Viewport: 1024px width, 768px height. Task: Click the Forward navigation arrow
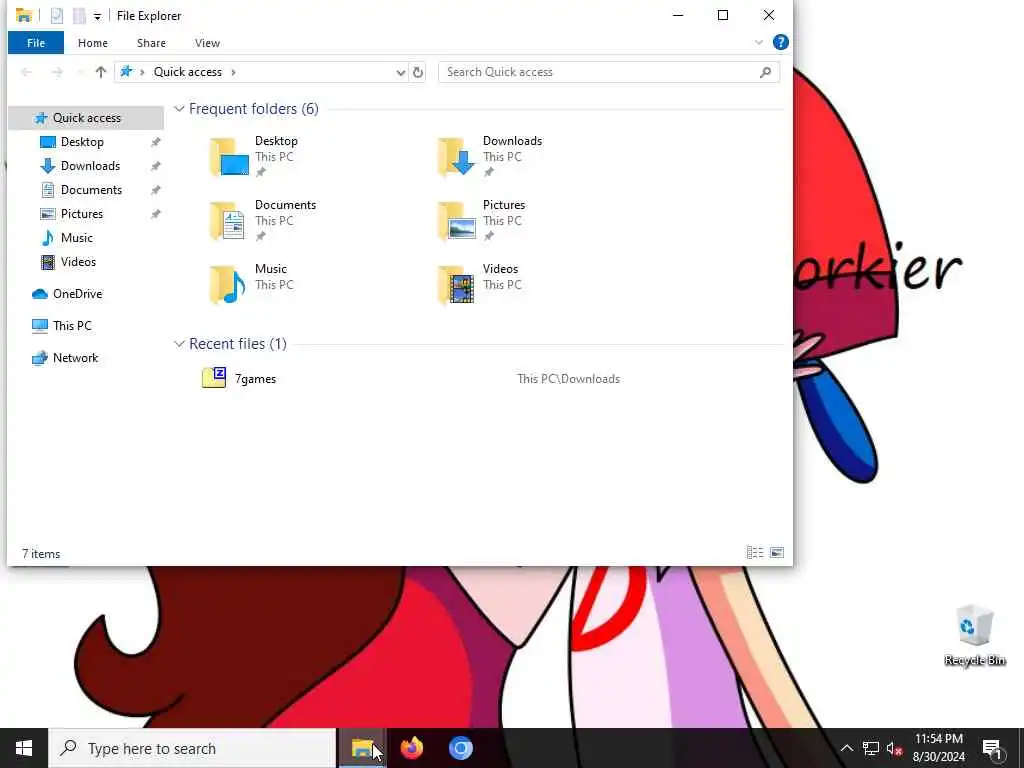[57, 72]
